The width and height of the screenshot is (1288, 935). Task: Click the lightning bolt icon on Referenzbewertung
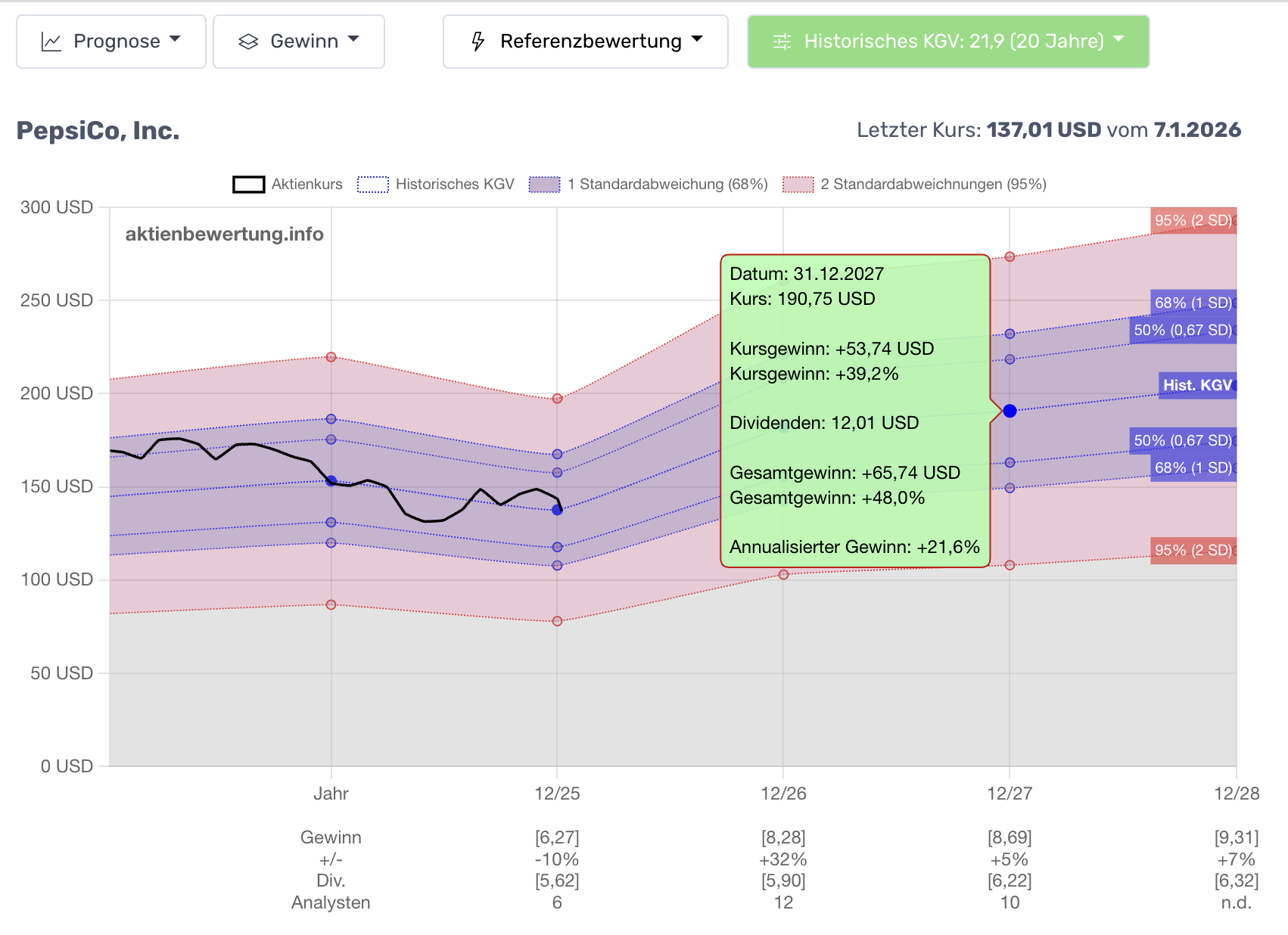point(478,42)
